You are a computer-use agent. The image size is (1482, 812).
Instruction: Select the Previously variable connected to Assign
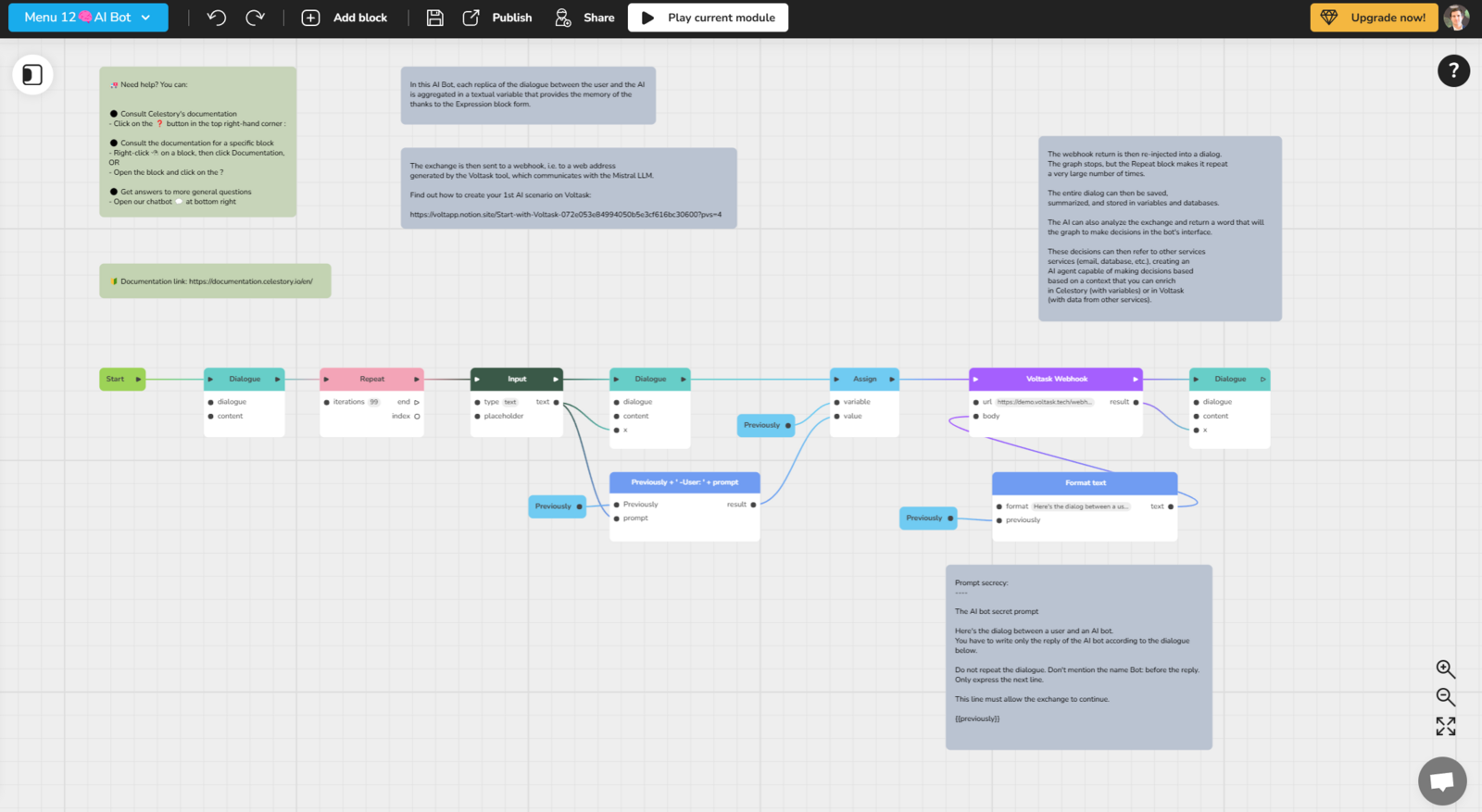tap(766, 425)
